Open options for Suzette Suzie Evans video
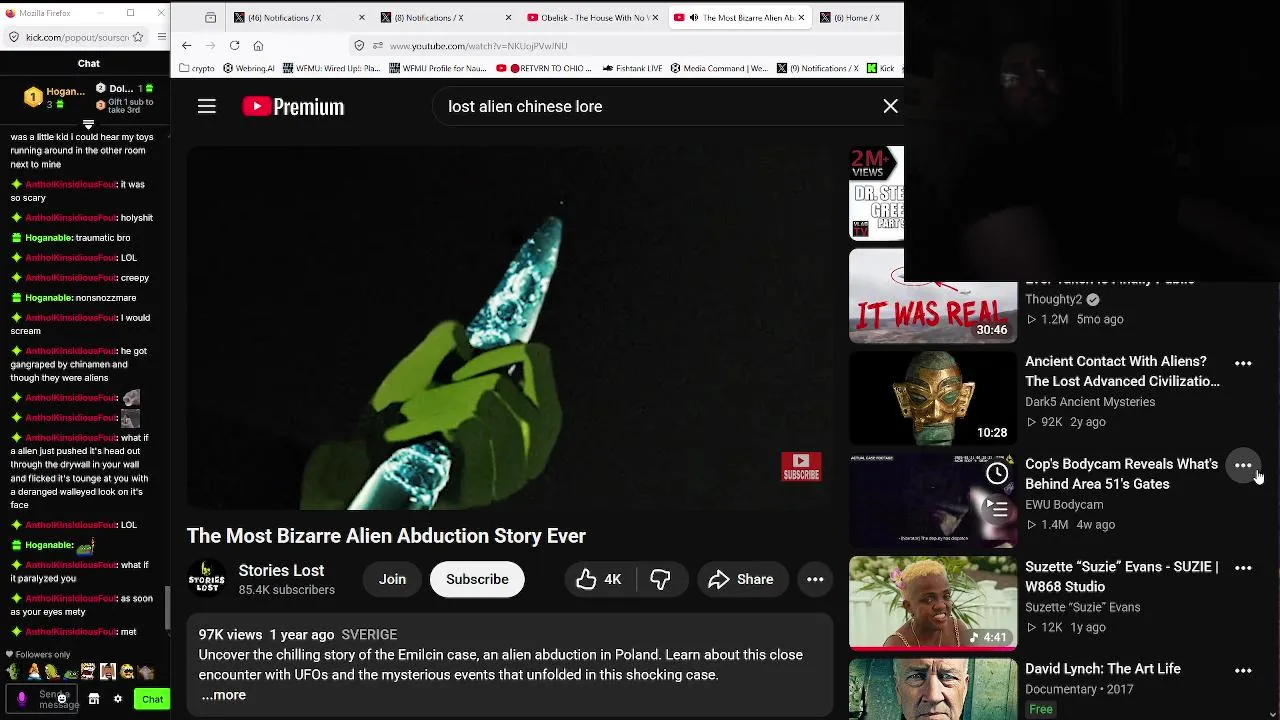 coord(1243,568)
